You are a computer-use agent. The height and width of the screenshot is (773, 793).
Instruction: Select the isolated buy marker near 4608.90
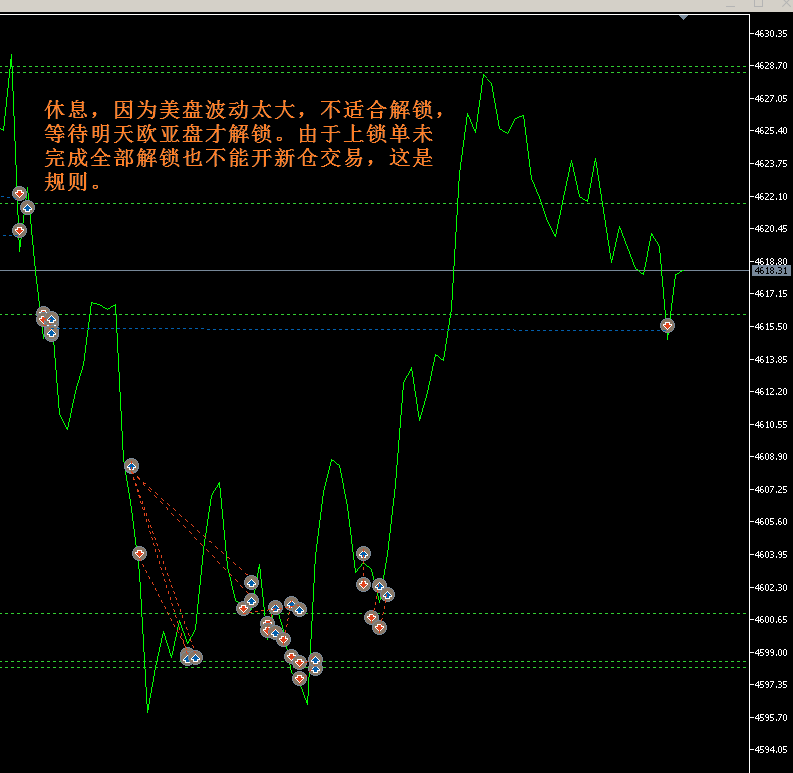[131, 466]
